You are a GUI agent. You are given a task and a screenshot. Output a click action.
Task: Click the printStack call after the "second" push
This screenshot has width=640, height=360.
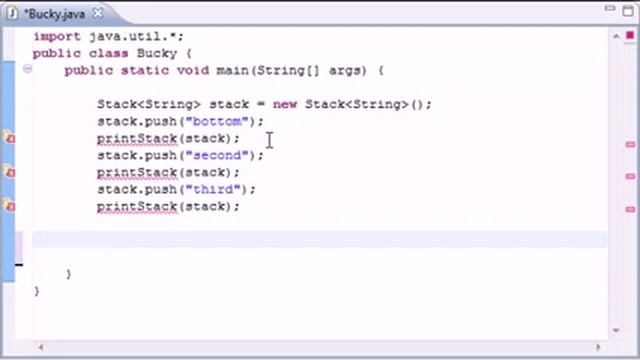[x=168, y=173]
